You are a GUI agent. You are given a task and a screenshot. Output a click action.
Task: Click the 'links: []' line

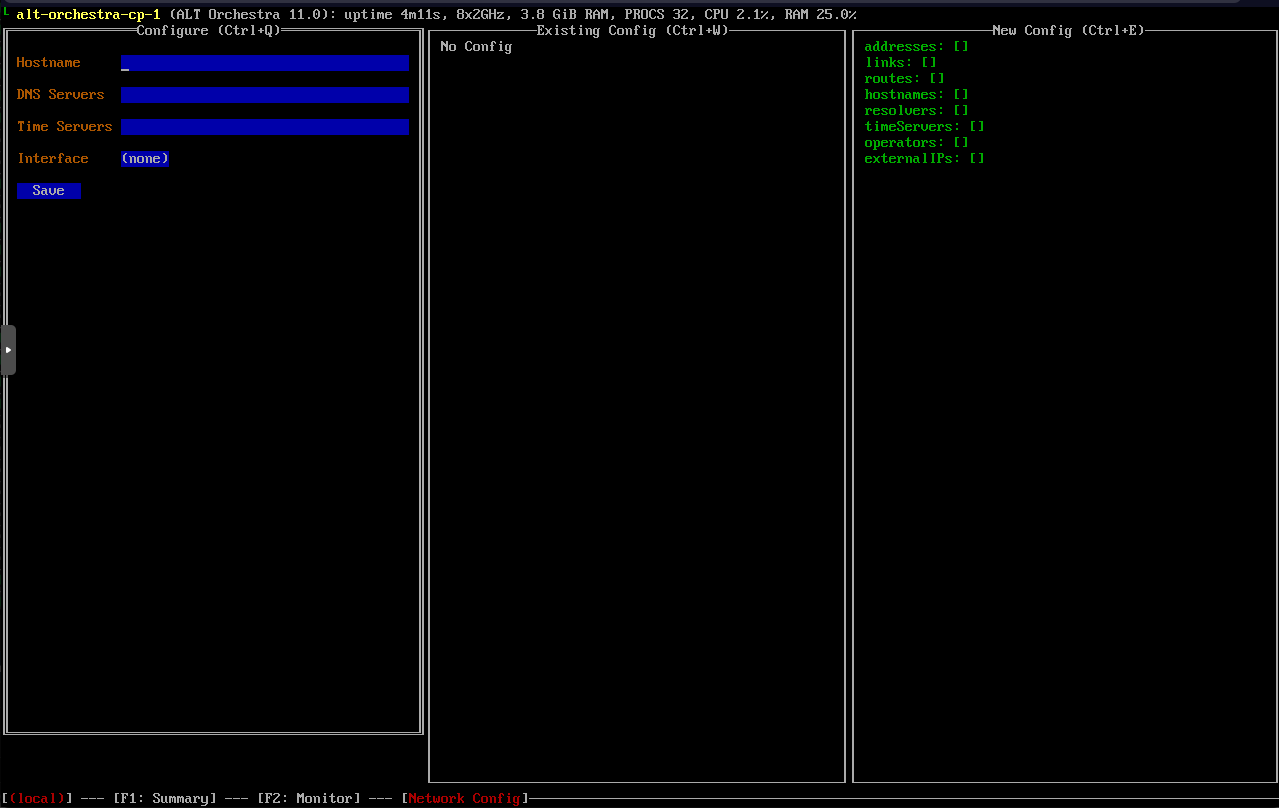tap(900, 63)
